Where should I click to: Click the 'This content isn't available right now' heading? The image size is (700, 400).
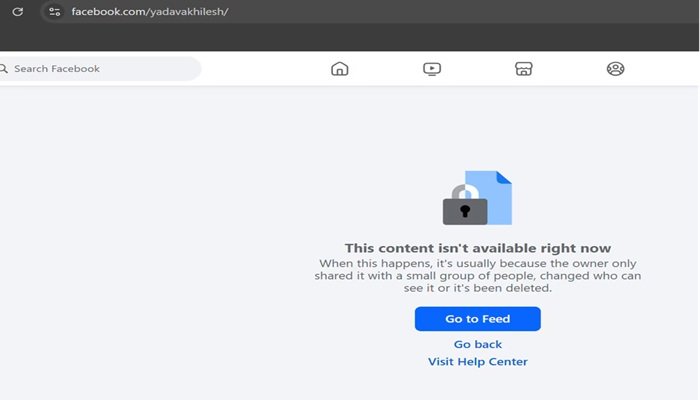[x=478, y=248]
